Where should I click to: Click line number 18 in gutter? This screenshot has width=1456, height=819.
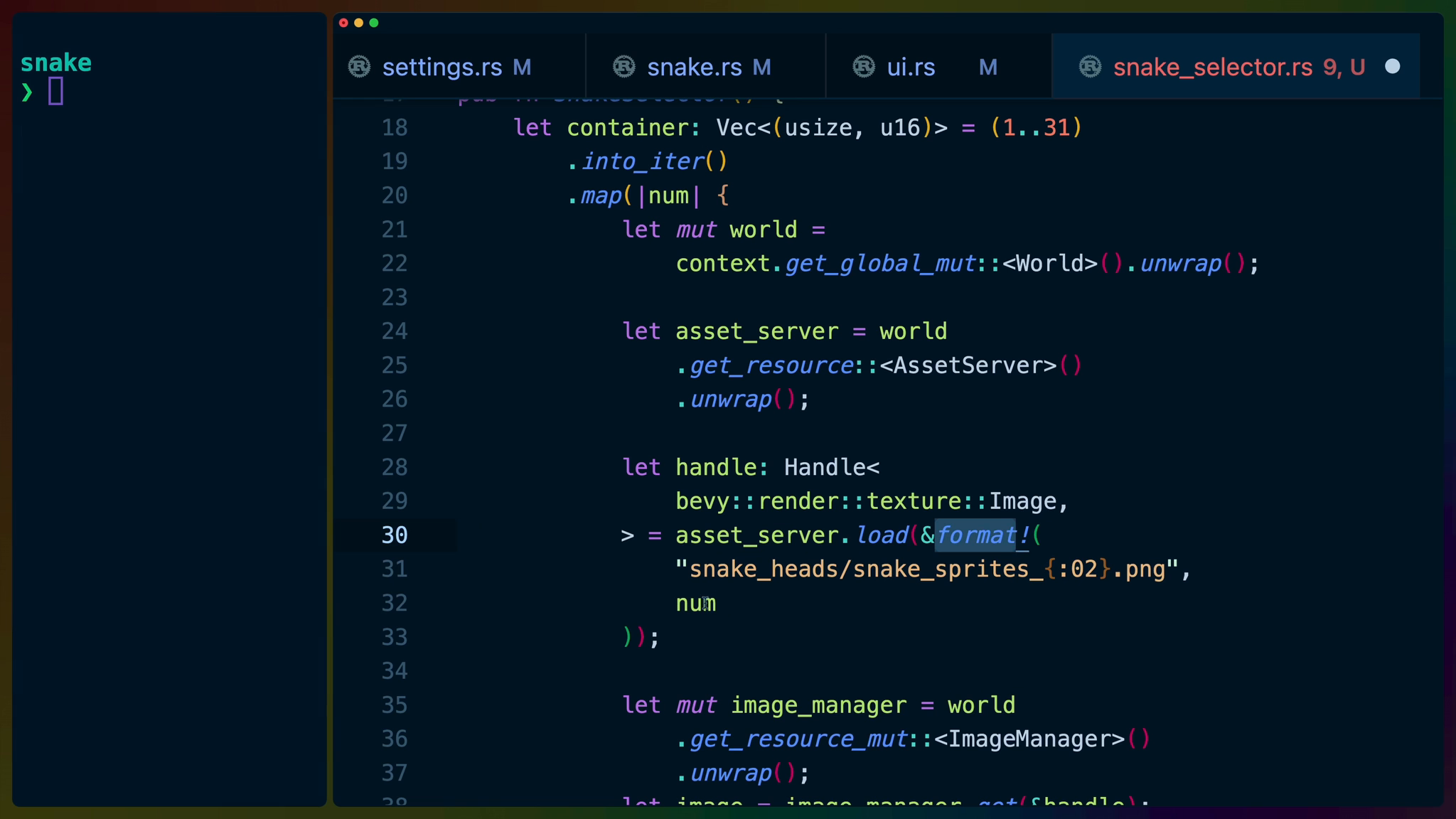pos(395,128)
